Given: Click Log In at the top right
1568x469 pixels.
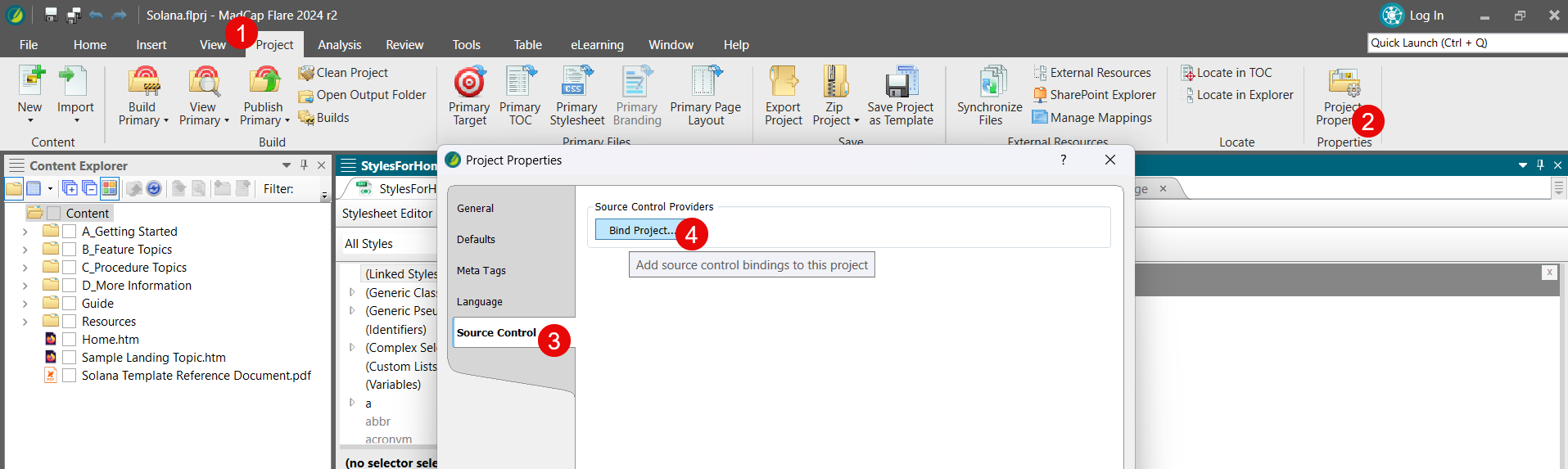Looking at the screenshot, I should [1426, 16].
